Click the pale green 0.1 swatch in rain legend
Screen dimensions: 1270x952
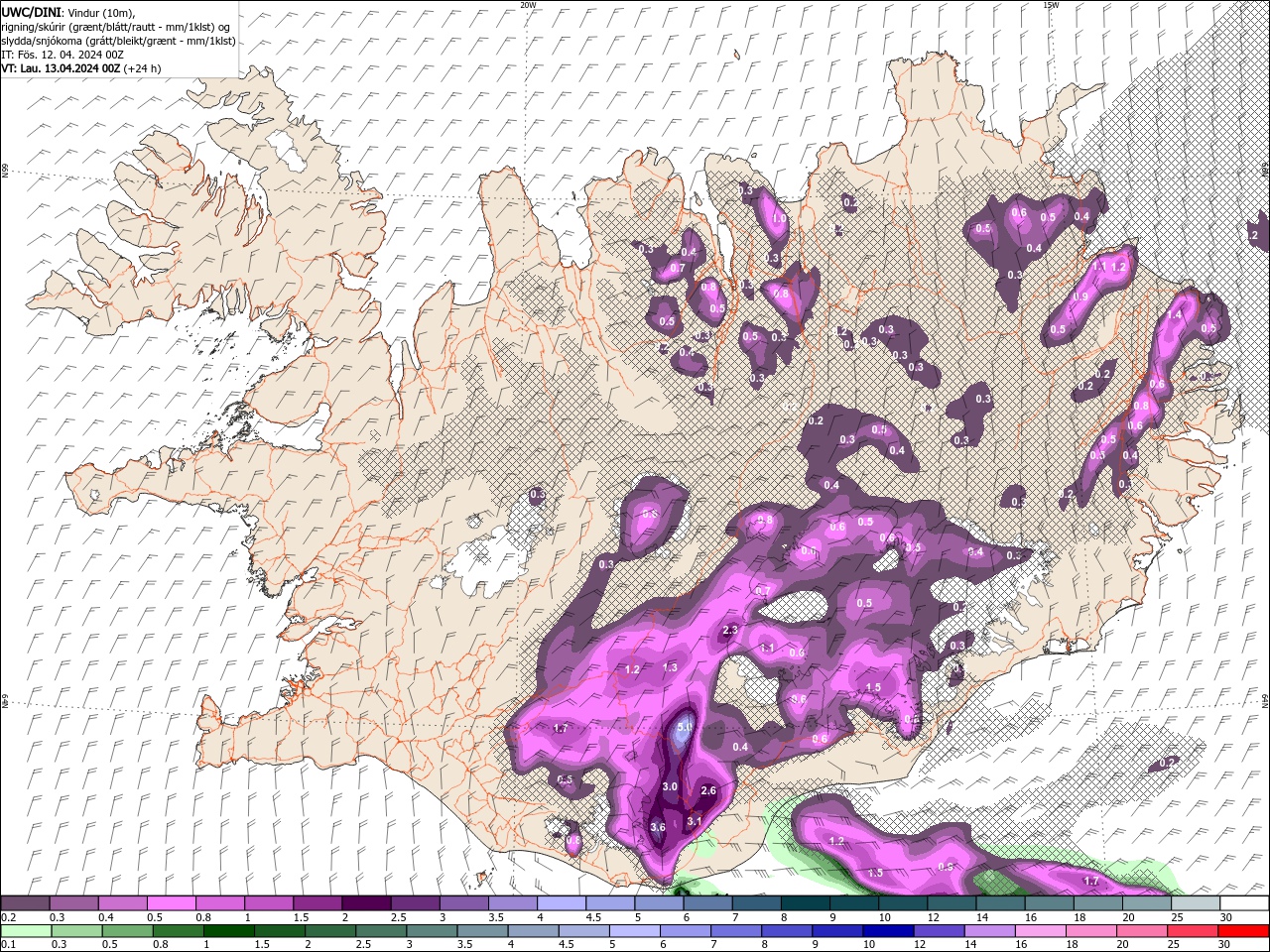coord(25,930)
